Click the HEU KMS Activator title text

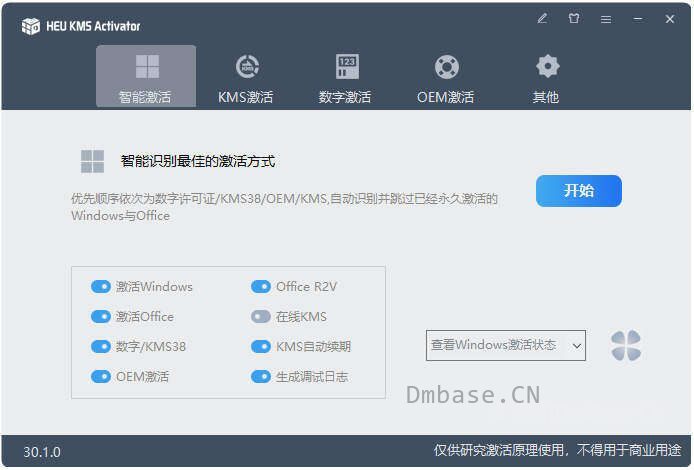point(93,26)
